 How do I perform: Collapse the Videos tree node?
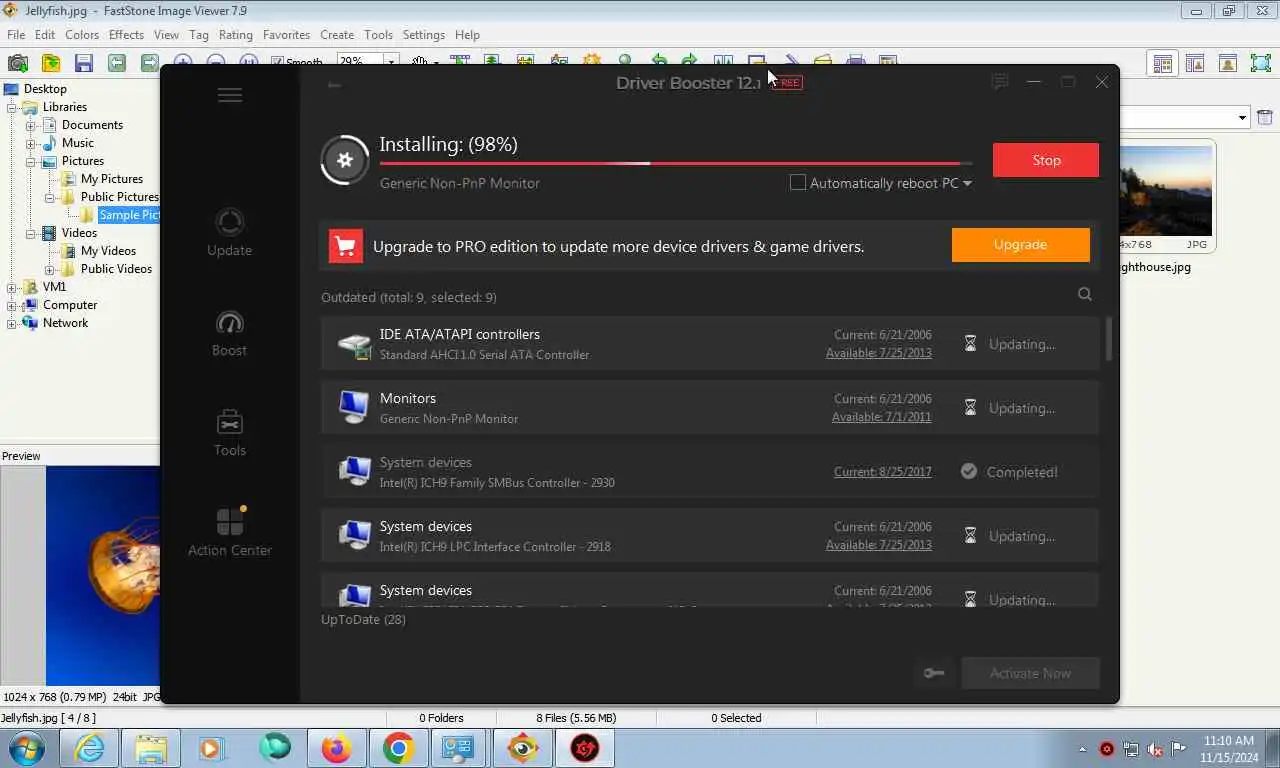[31, 233]
